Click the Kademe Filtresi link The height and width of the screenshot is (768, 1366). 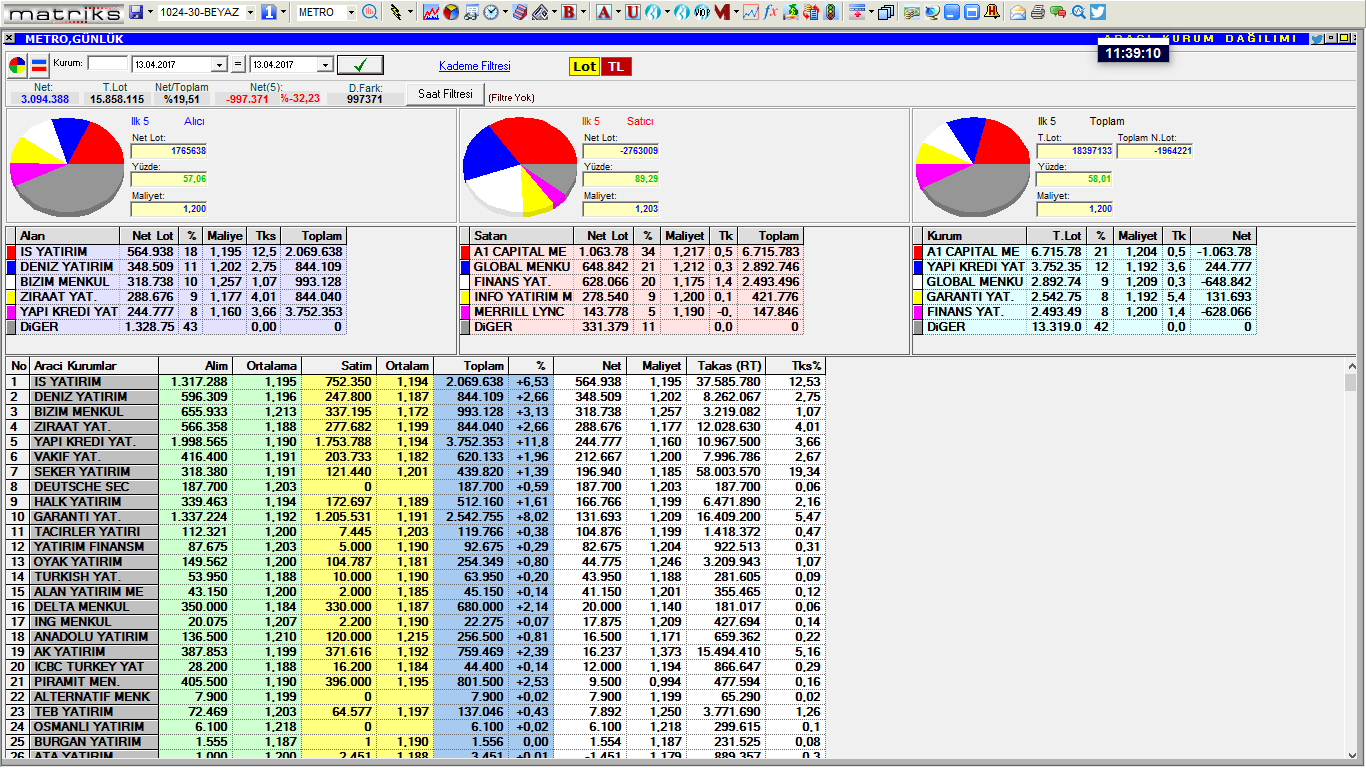[x=474, y=66]
